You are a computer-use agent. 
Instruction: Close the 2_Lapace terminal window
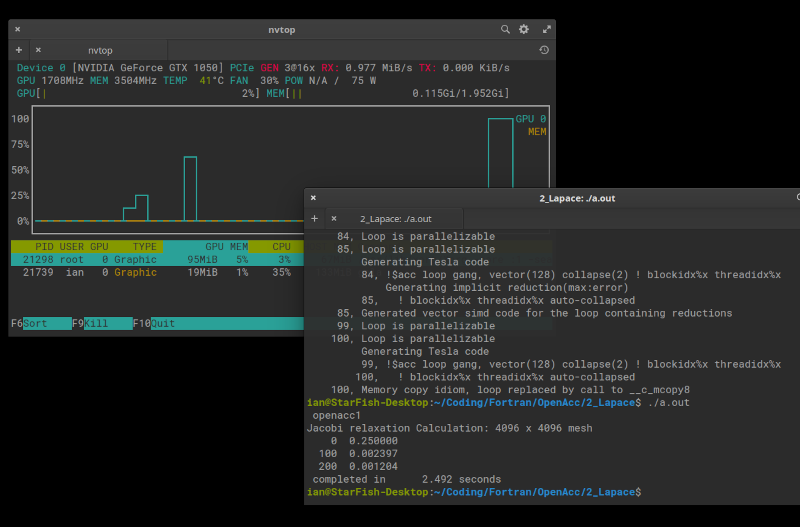[x=313, y=198]
